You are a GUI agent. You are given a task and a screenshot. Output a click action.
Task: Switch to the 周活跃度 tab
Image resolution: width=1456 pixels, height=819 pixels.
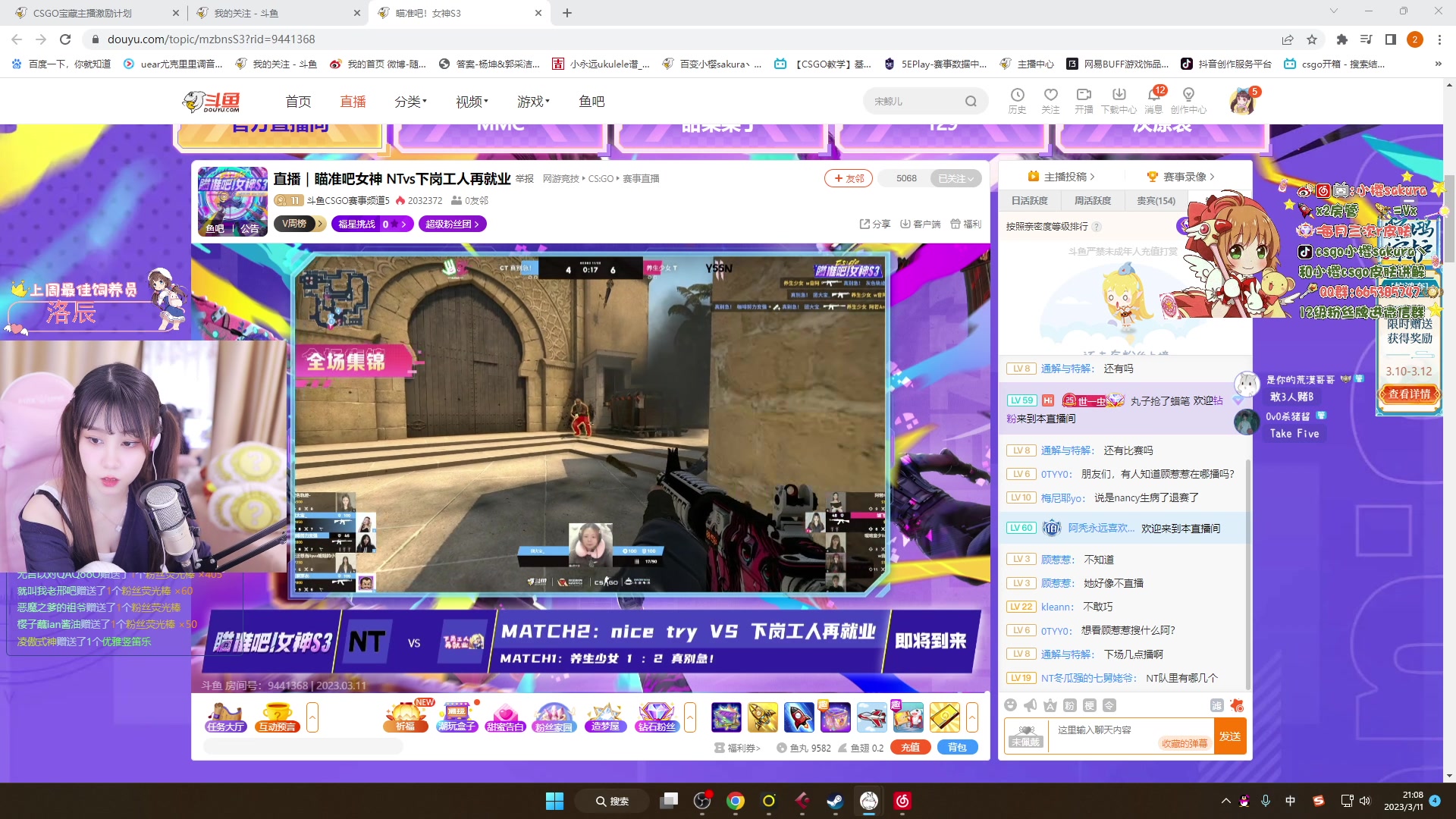[x=1093, y=201]
